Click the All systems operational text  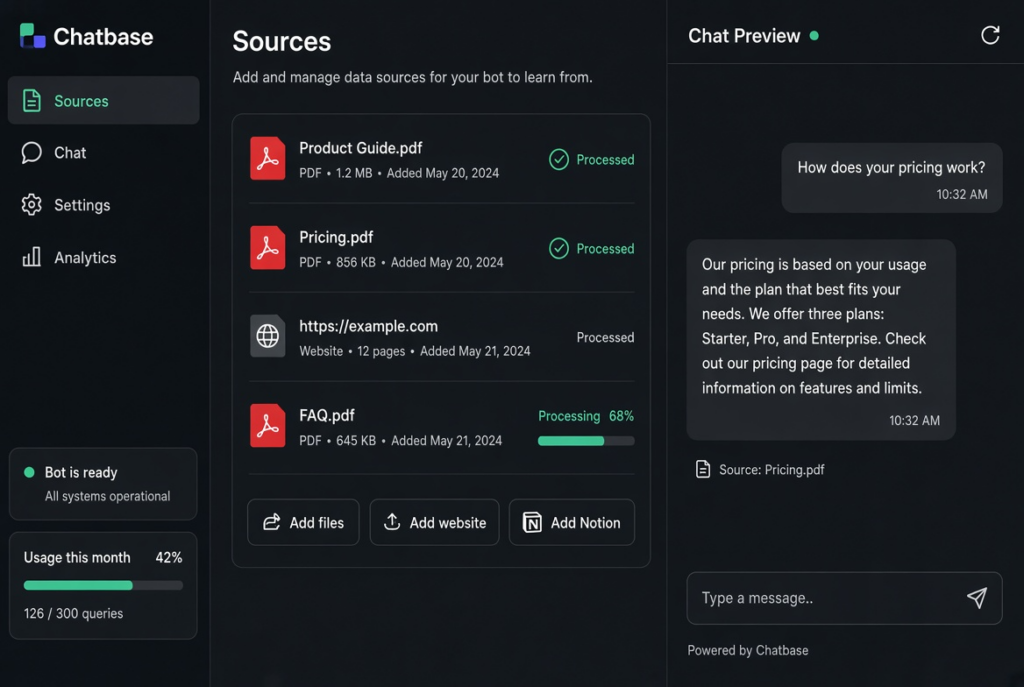click(x=107, y=496)
